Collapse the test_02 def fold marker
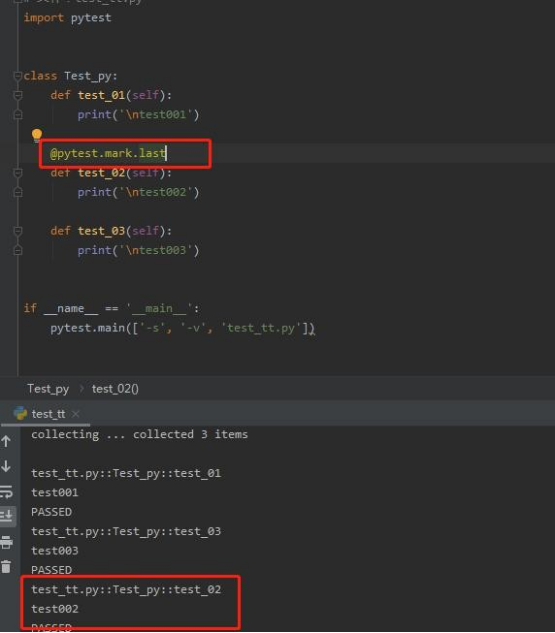555x633 pixels. click(x=17, y=173)
